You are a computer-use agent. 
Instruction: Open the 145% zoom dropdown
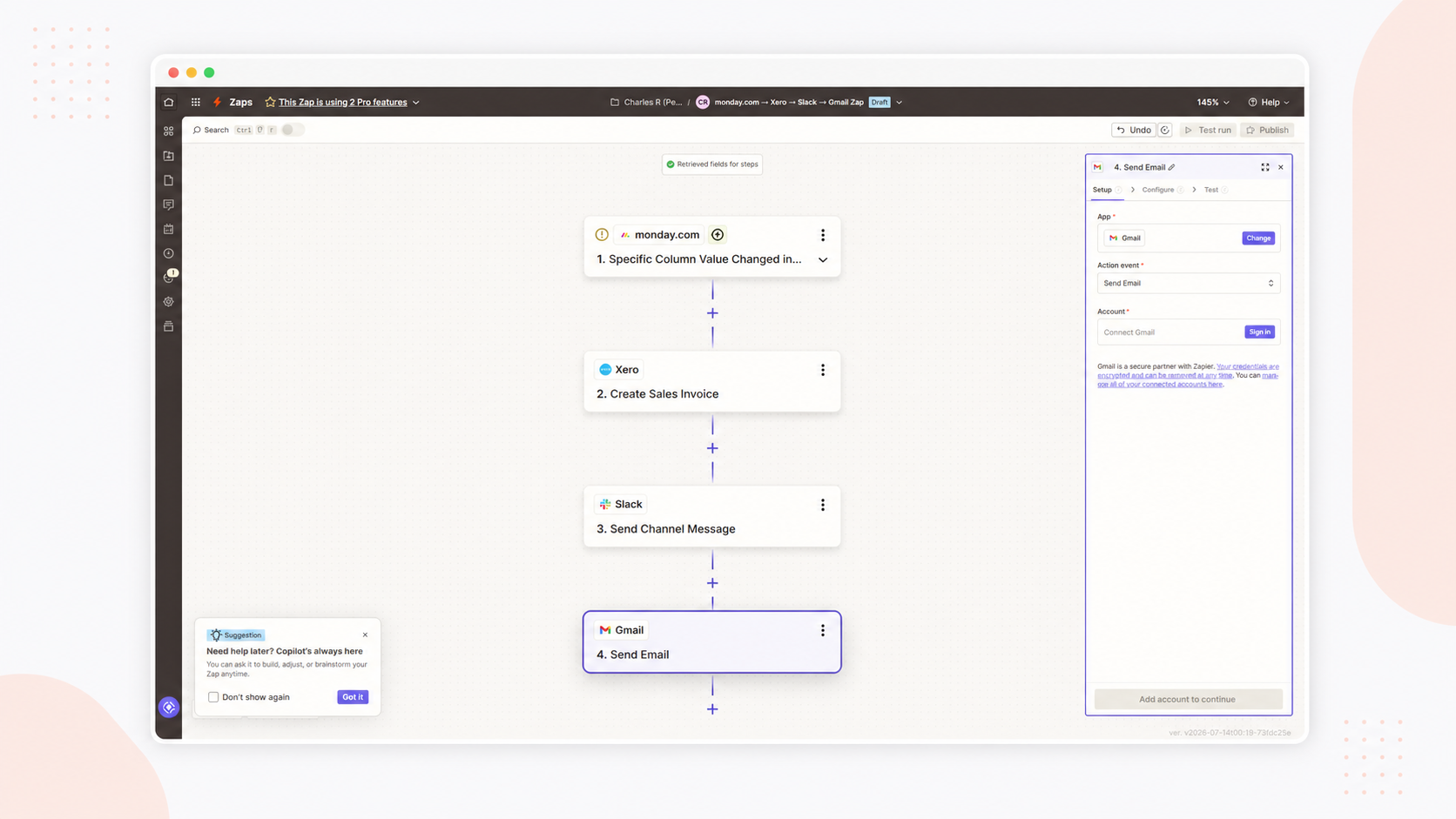[1213, 102]
